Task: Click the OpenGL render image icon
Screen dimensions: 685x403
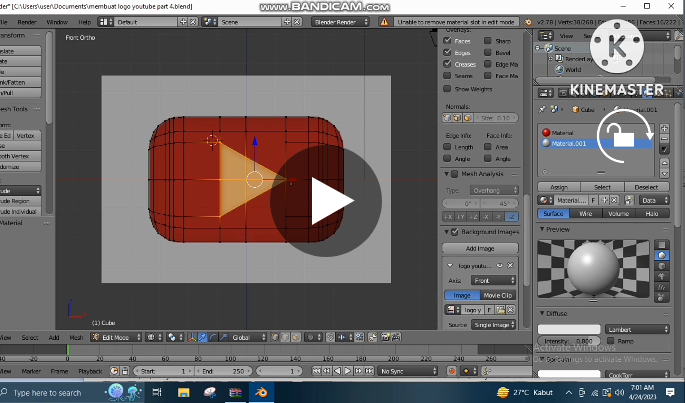Action: coord(385,337)
